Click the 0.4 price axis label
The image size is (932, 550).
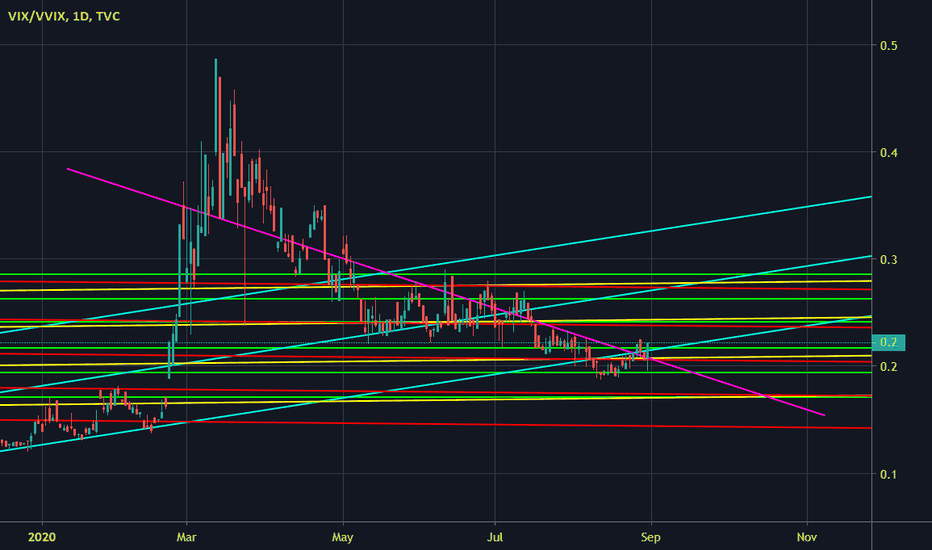pyautogui.click(x=889, y=153)
